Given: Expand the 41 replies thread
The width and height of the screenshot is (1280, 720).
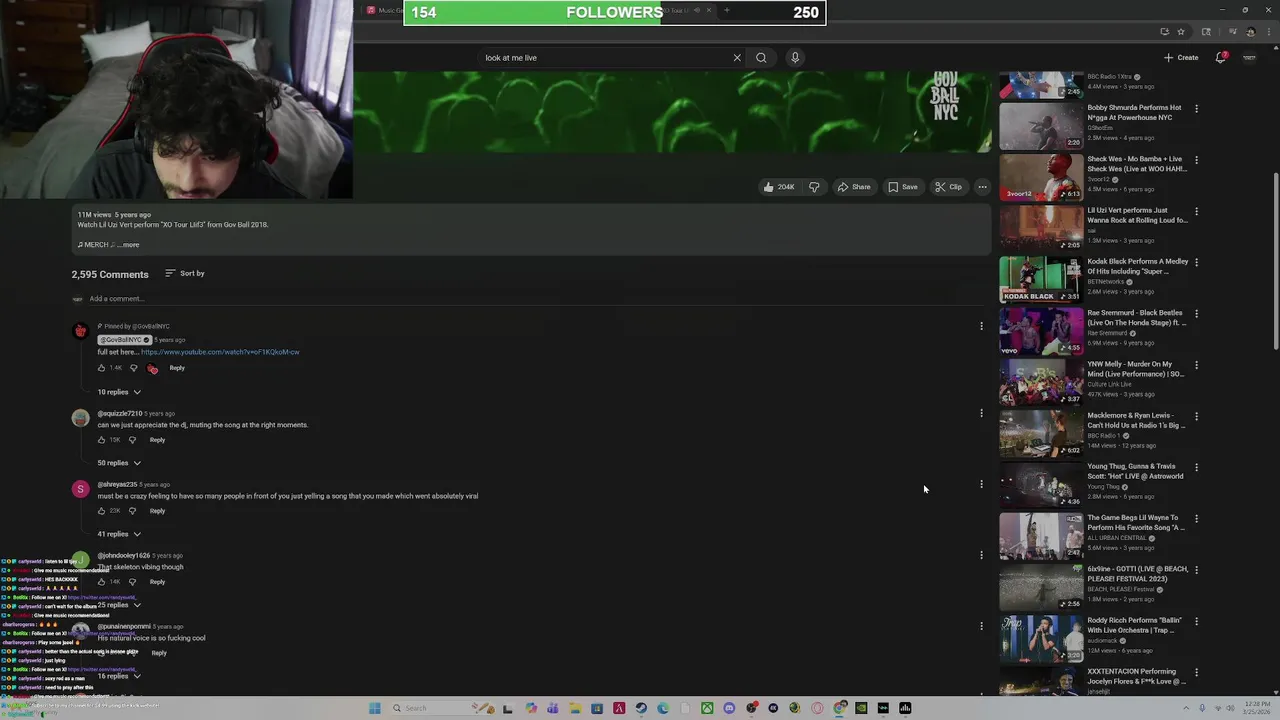Looking at the screenshot, I should click(119, 534).
